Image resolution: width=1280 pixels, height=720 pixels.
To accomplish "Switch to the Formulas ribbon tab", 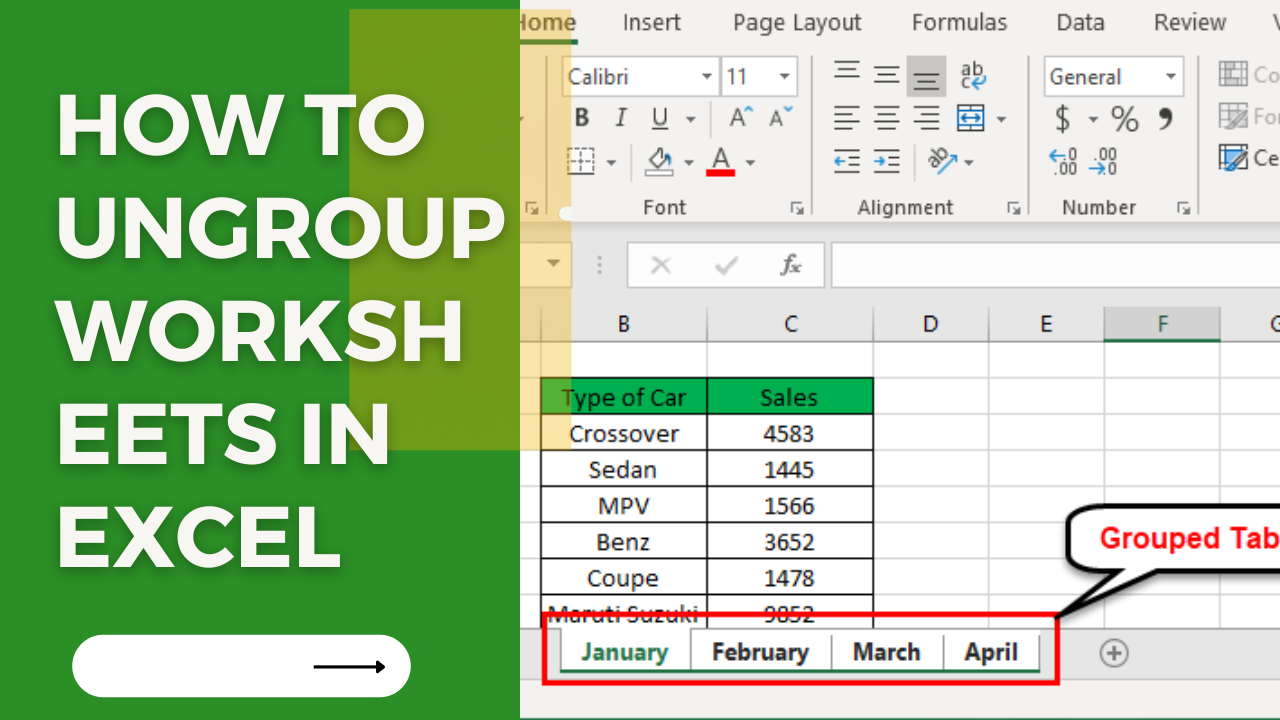I will coord(958,22).
